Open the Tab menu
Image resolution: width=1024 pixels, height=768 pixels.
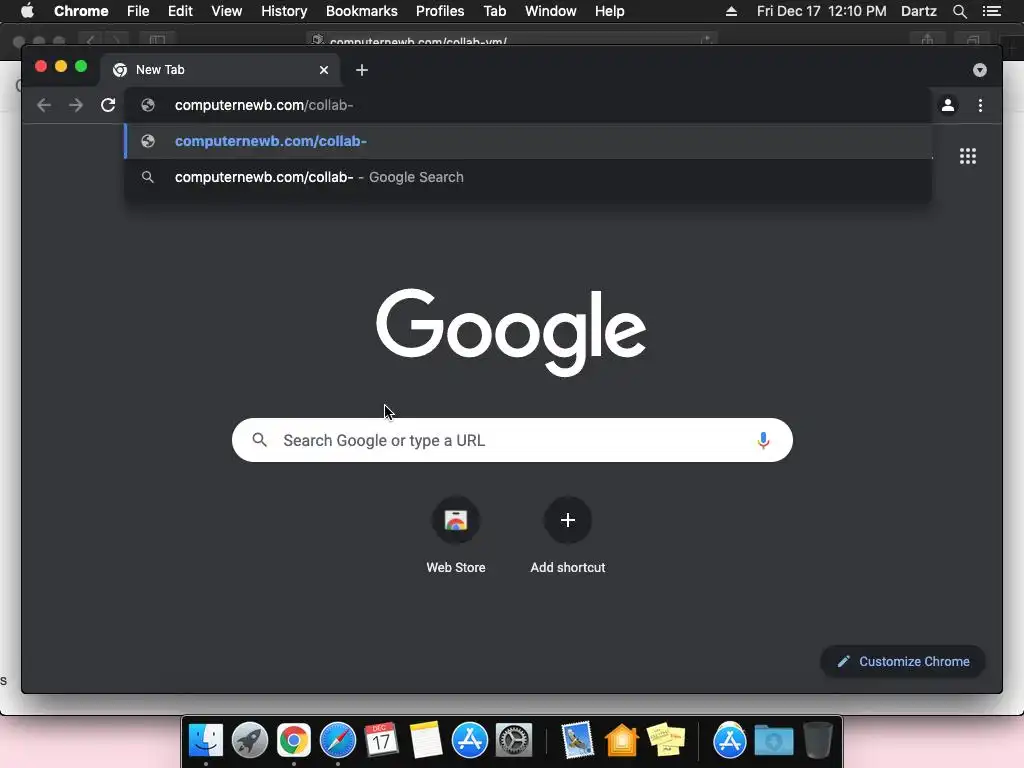pyautogui.click(x=494, y=11)
